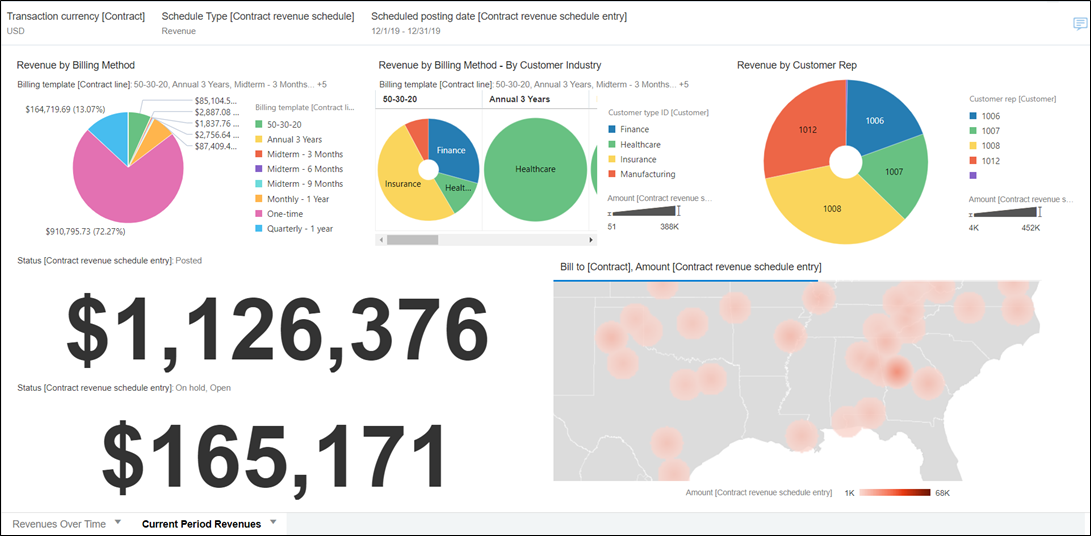Screen dimensions: 1091x536
Task: Click the unlabeled purple customer rep legend marker
Action: pyautogui.click(x=973, y=176)
